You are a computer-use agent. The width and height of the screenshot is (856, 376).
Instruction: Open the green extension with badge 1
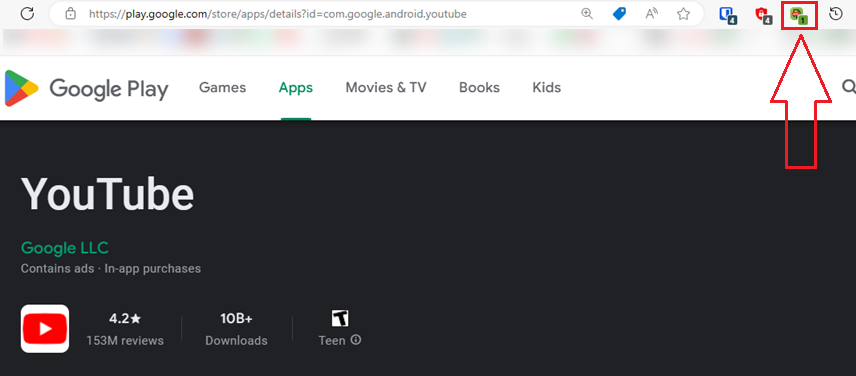[x=799, y=16]
